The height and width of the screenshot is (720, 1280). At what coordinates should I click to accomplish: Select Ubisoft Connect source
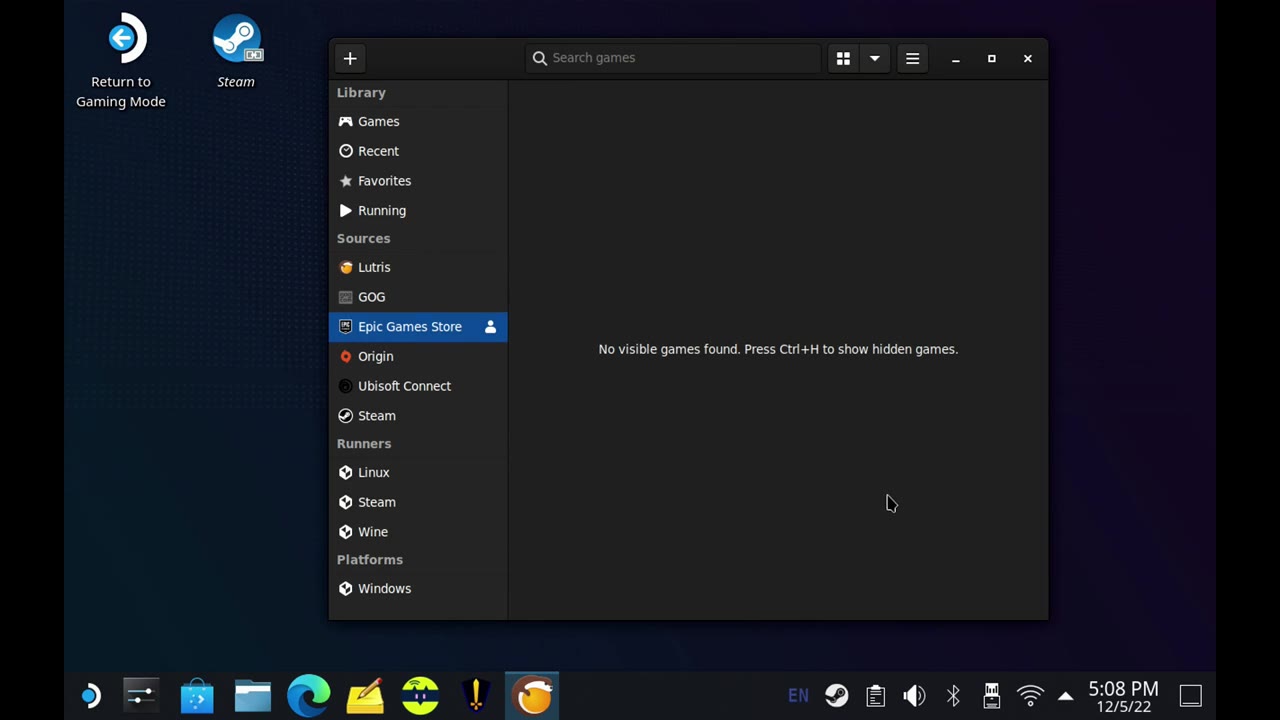point(418,386)
